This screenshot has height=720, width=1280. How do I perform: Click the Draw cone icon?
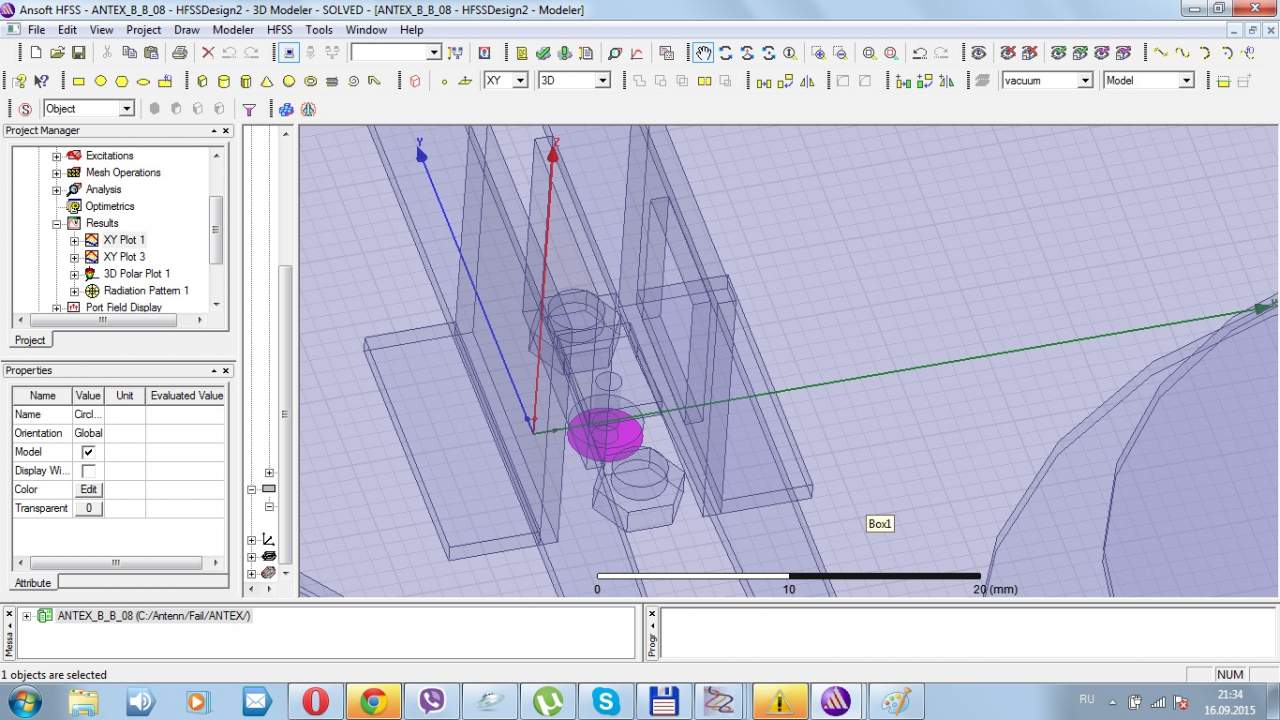(x=267, y=81)
